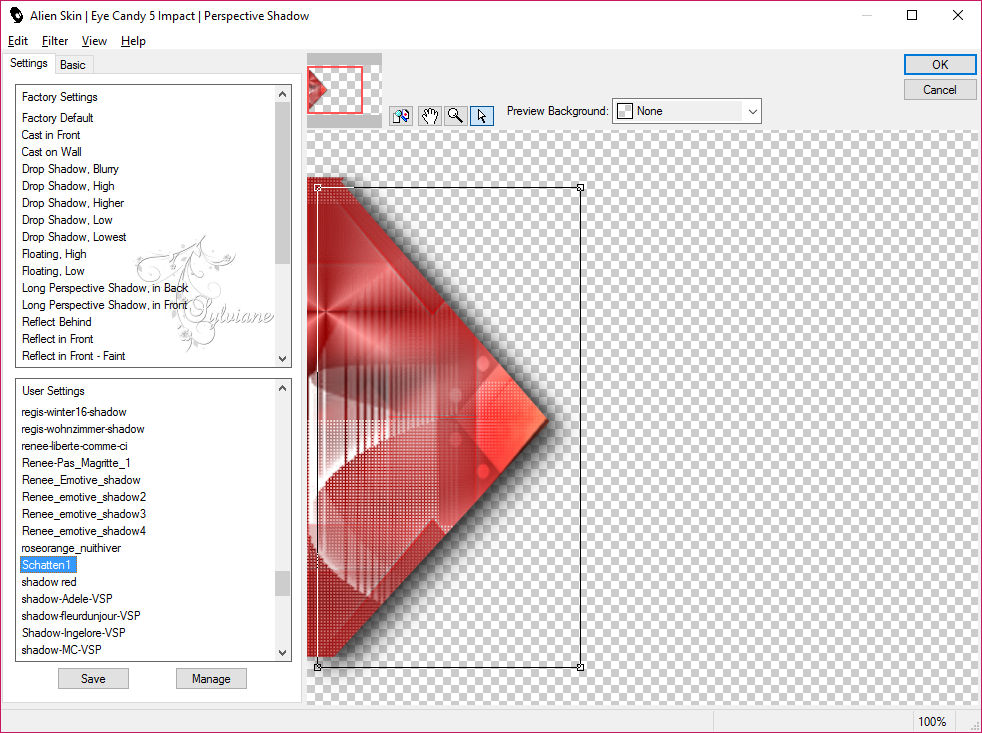Select the Factory Default preset
The height and width of the screenshot is (733, 982).
(x=58, y=118)
